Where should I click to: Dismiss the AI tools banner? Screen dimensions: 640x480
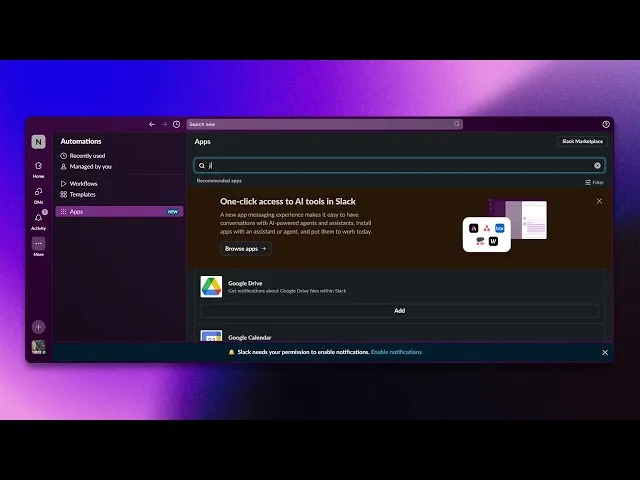click(599, 201)
